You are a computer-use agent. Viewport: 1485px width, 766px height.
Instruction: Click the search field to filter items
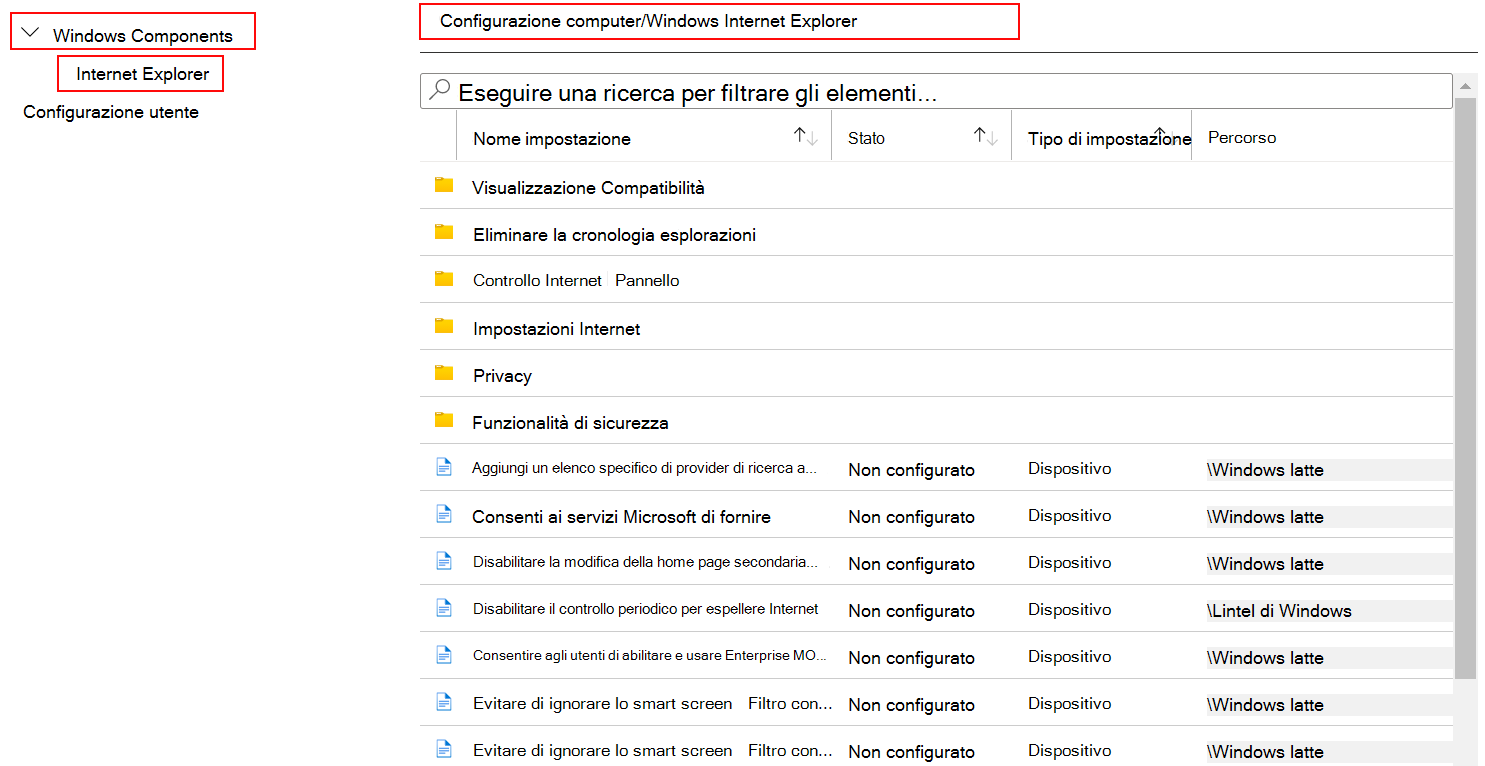[936, 91]
